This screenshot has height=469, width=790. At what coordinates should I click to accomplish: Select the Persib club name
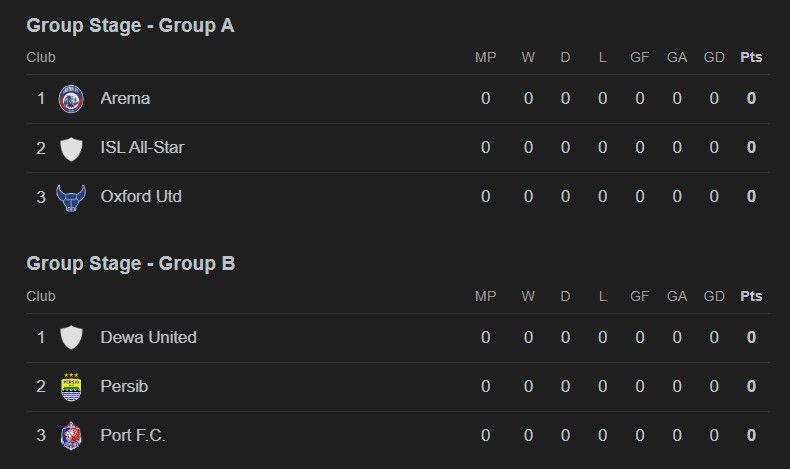pos(124,387)
